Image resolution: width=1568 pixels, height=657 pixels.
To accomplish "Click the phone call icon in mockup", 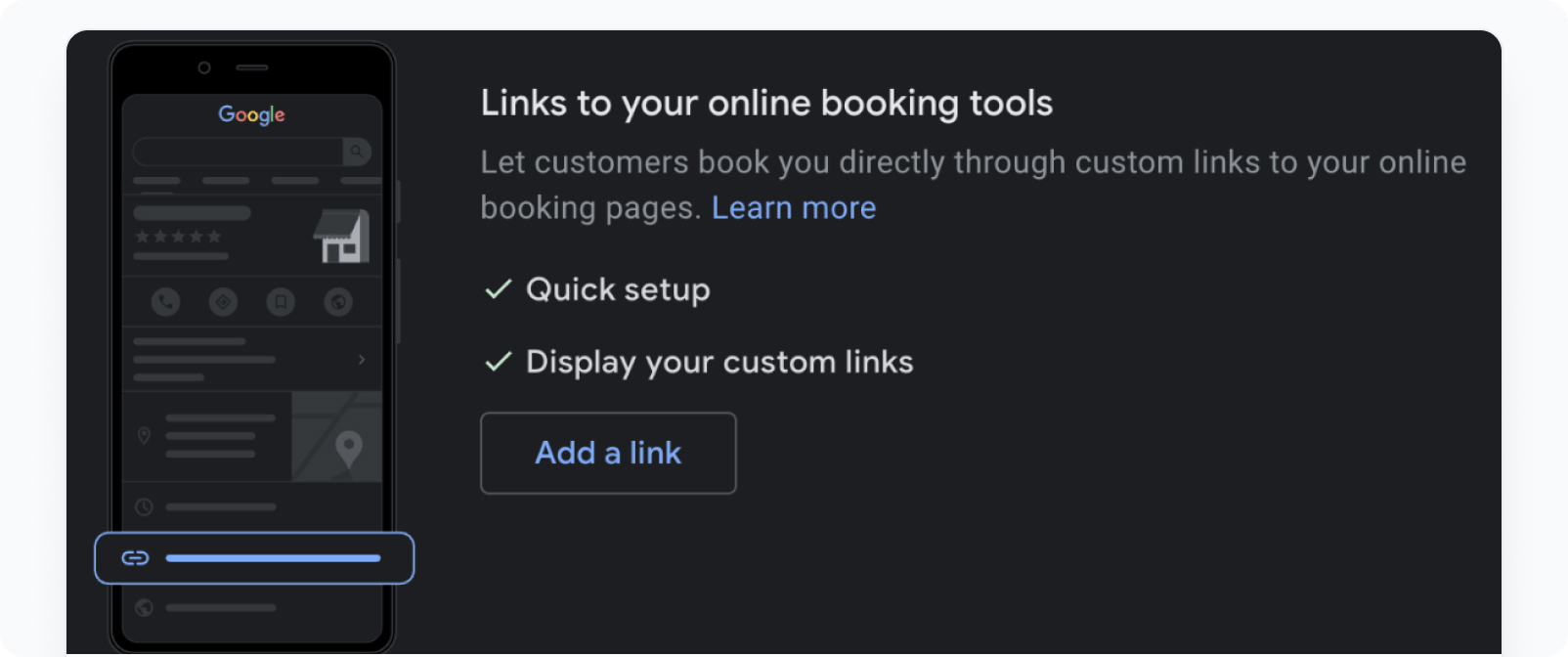I will (165, 302).
